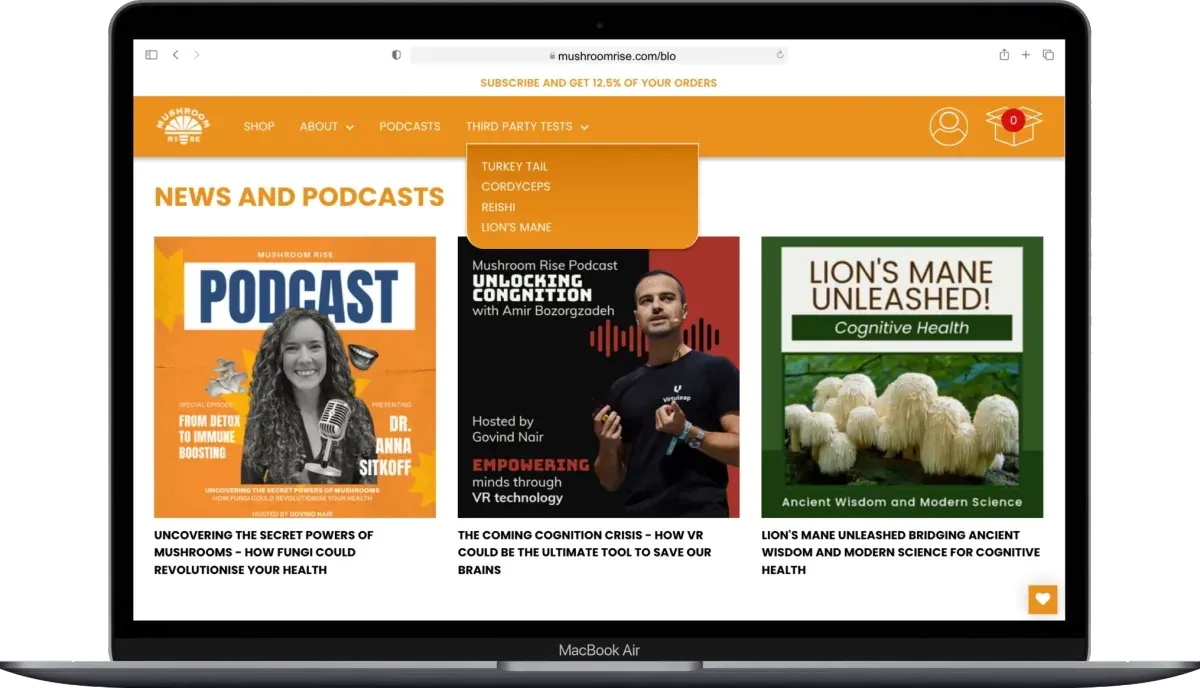The width and height of the screenshot is (1200, 688).
Task: Click the NEWS AND PODCASTS heading
Action: (x=299, y=197)
